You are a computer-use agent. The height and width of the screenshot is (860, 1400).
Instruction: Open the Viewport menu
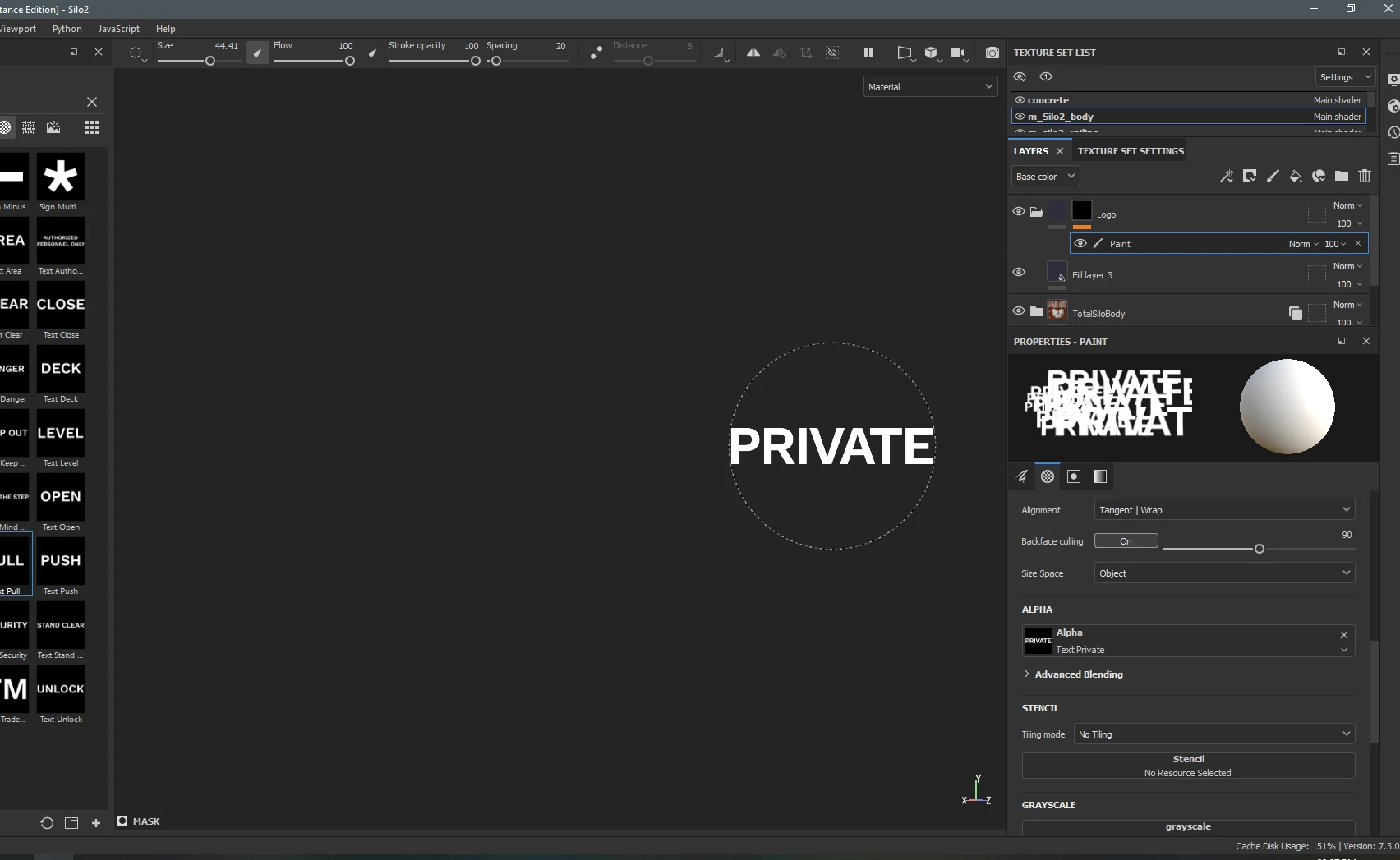(x=18, y=28)
